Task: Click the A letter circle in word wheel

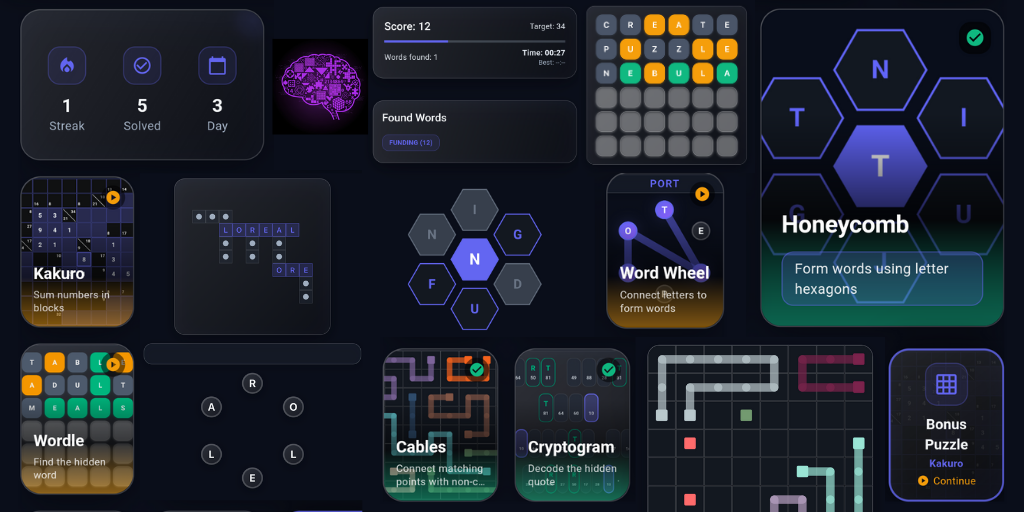Action: point(211,408)
